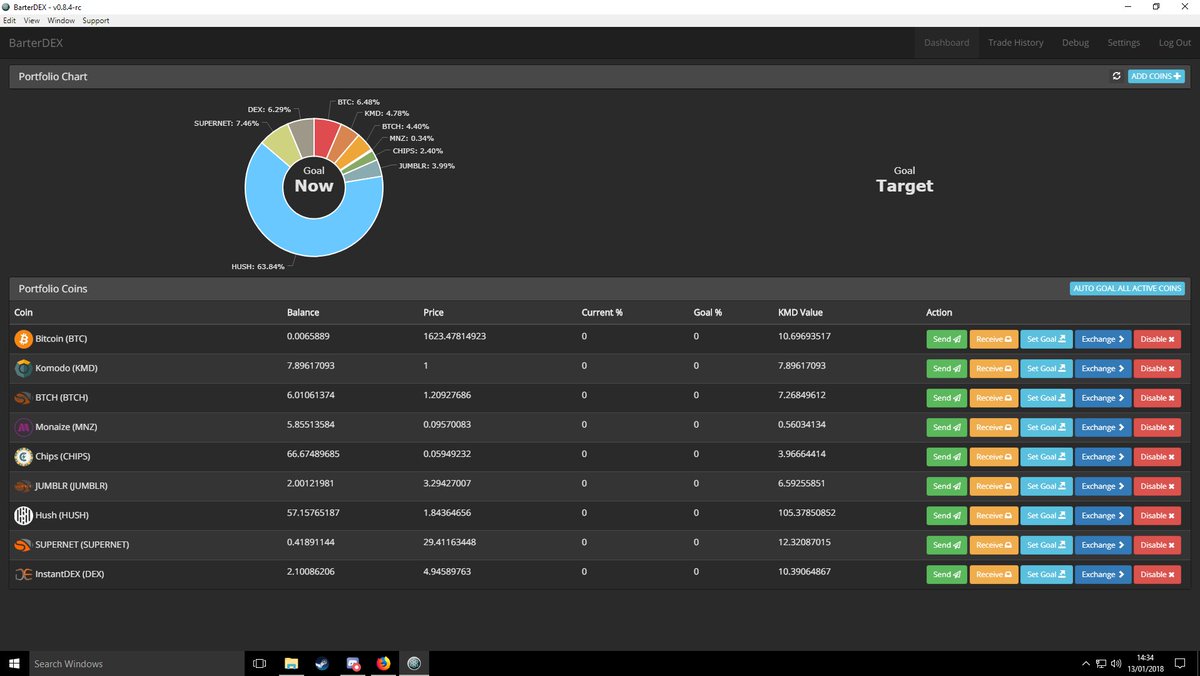
Task: Disable InstantDEX (DEX) coin
Action: tap(1157, 574)
